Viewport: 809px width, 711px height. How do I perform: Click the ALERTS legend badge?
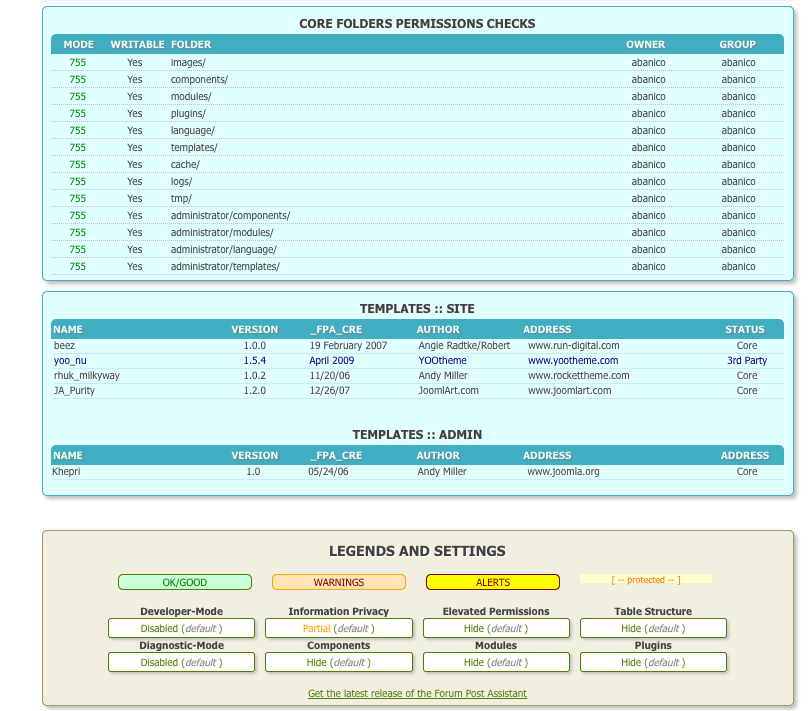pos(493,582)
